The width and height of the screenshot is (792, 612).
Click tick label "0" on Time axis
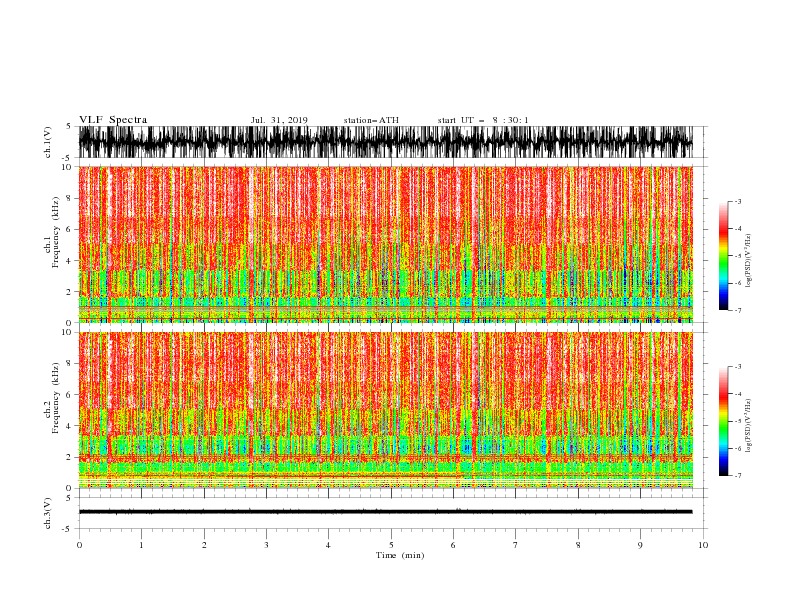tap(79, 545)
